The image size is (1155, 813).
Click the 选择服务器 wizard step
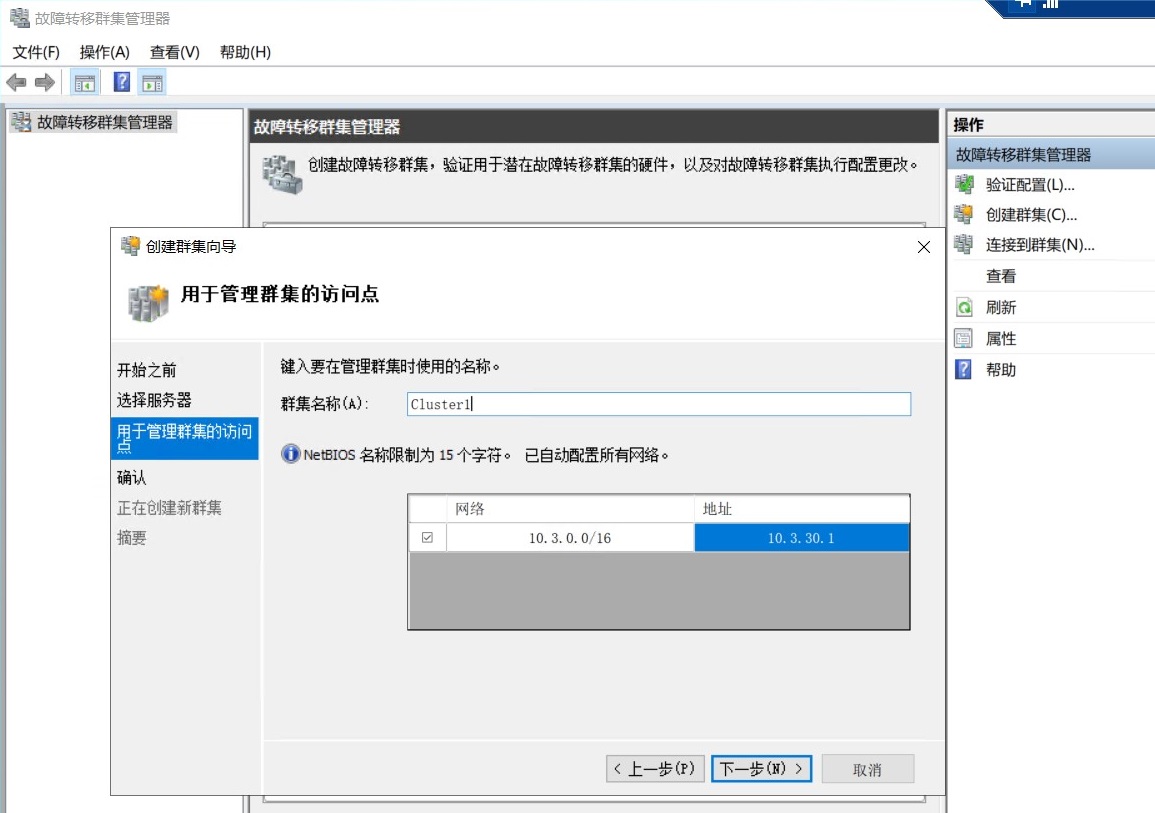(154, 400)
